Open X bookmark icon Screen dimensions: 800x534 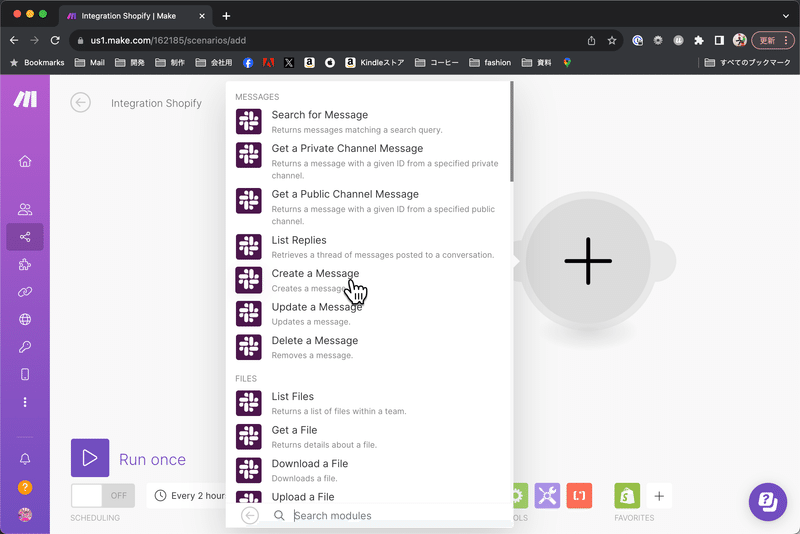(289, 62)
